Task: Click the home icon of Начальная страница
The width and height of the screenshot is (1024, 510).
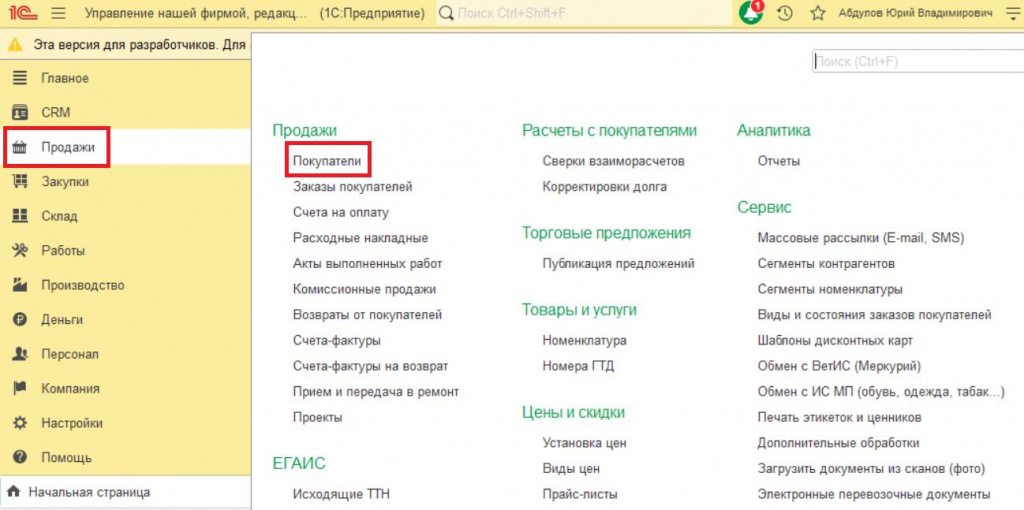Action: [x=14, y=492]
